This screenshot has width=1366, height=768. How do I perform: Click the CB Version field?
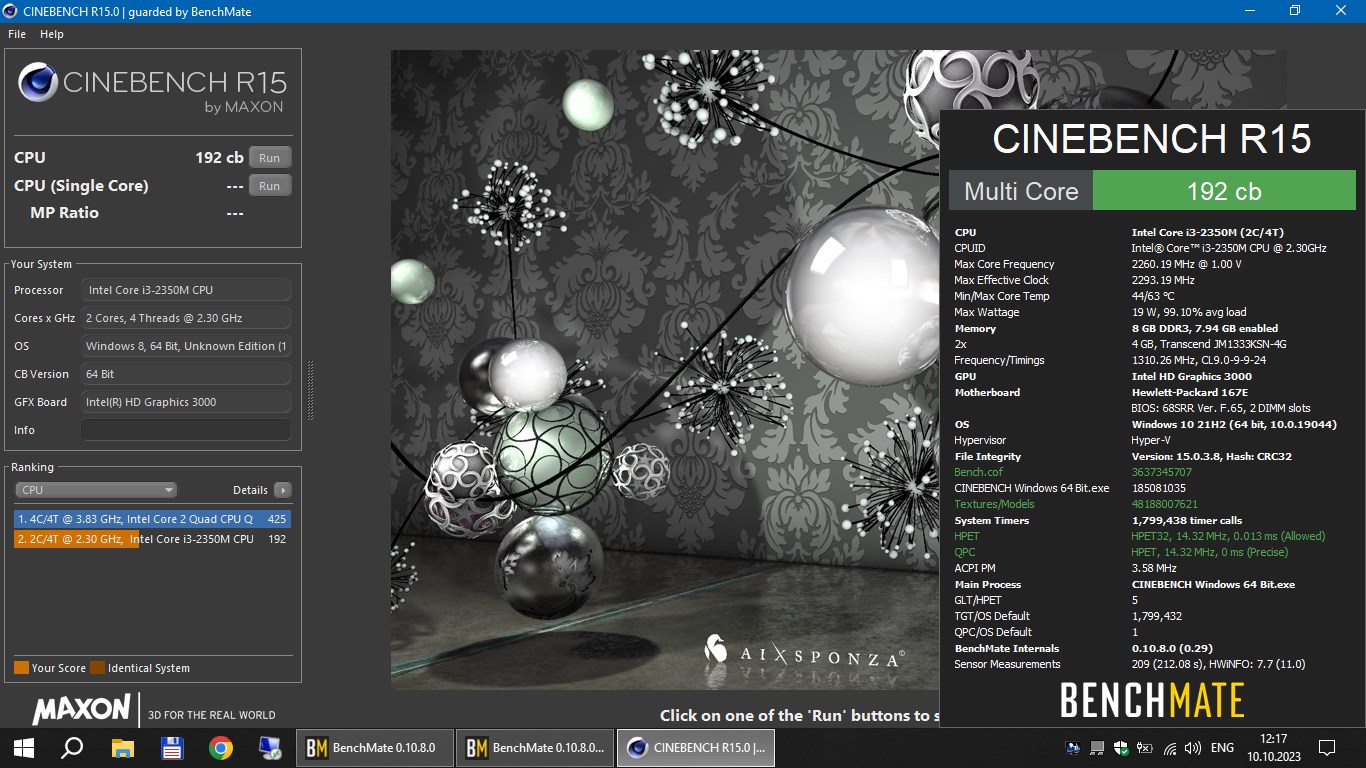186,374
